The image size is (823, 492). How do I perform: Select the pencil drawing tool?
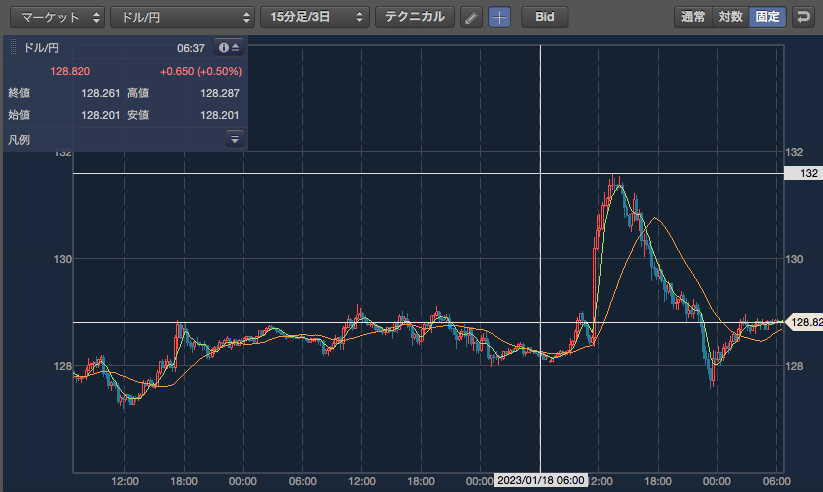tap(471, 17)
